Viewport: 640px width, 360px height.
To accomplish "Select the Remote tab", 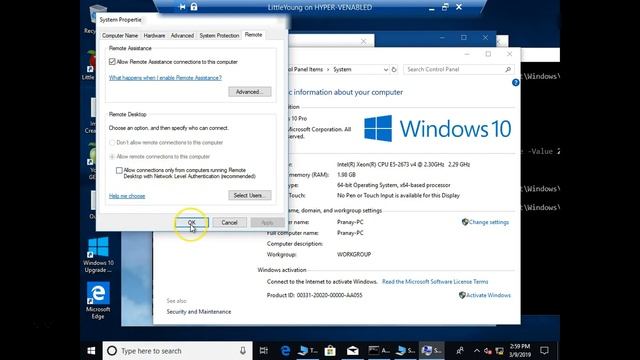I will point(253,35).
